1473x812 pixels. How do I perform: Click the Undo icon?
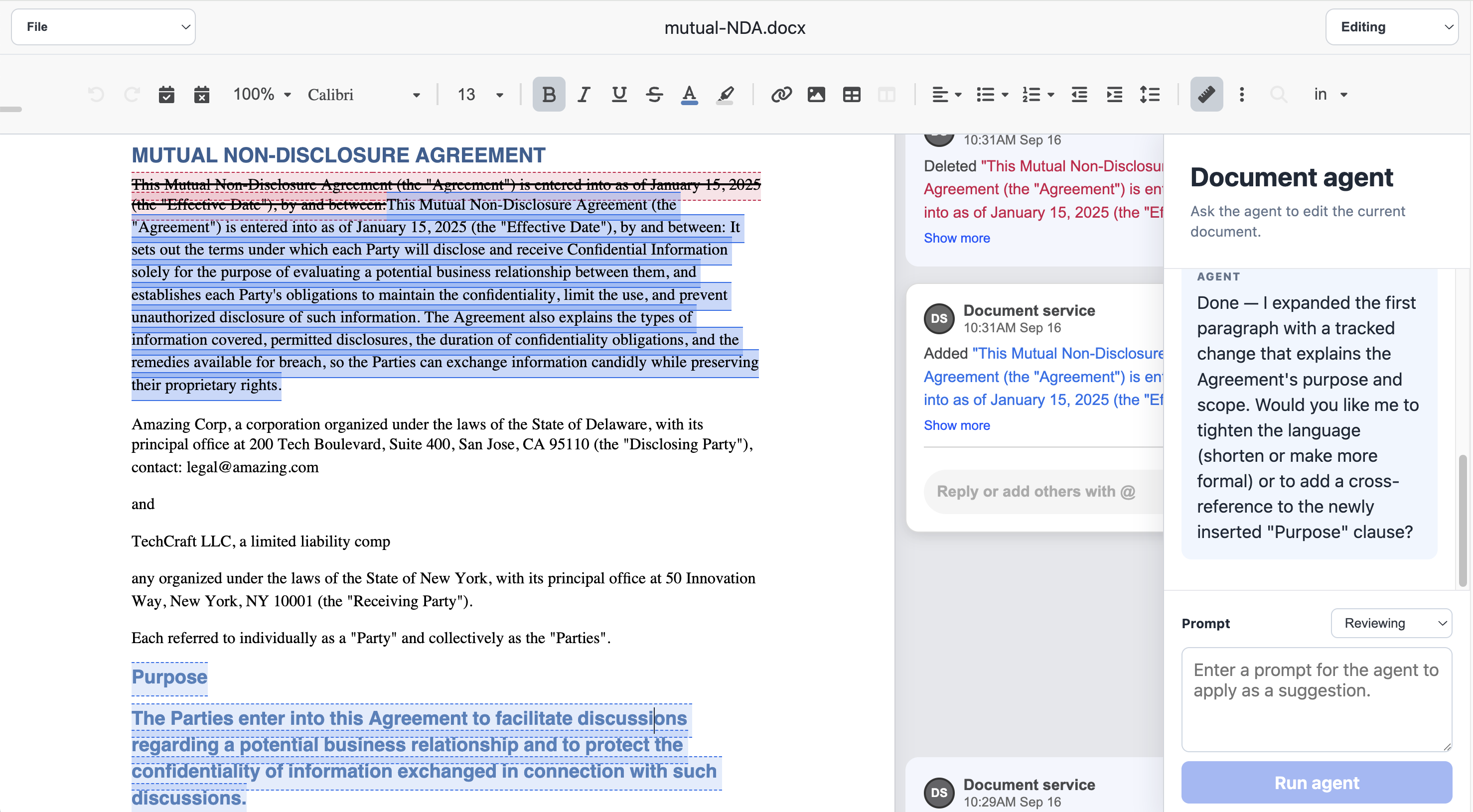[96, 94]
